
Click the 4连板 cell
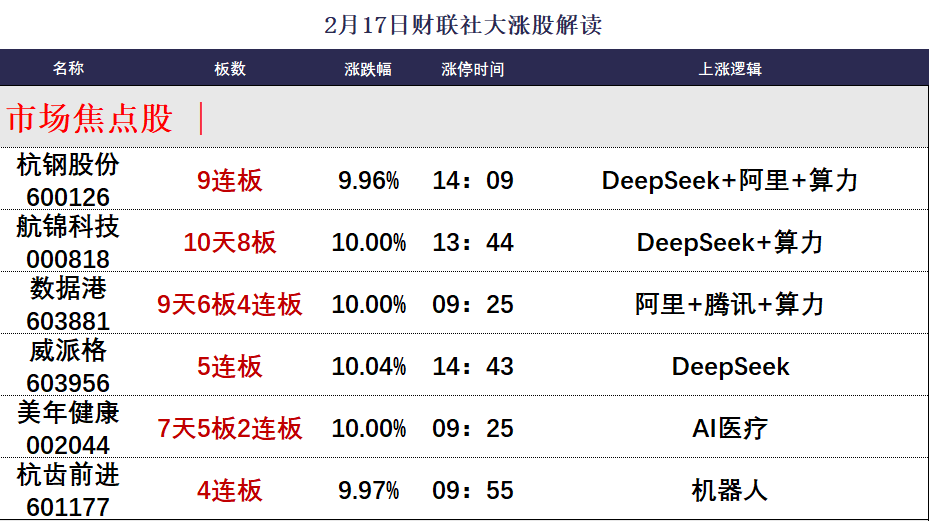pos(230,491)
